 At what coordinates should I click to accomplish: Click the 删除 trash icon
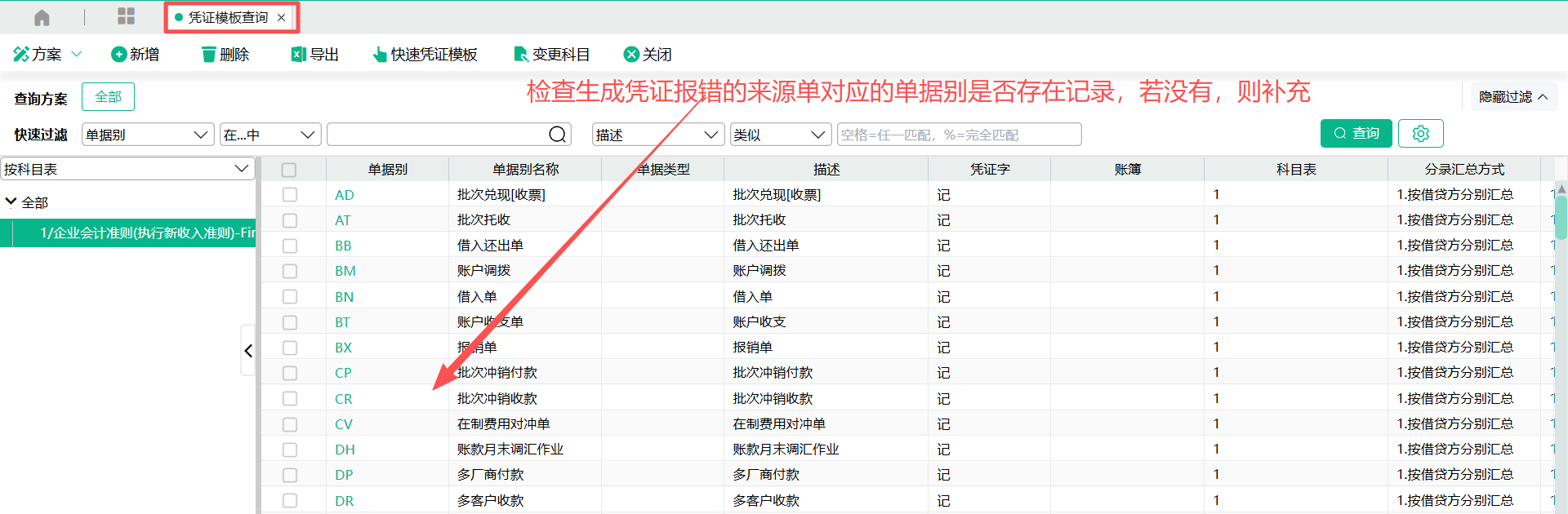[x=209, y=55]
